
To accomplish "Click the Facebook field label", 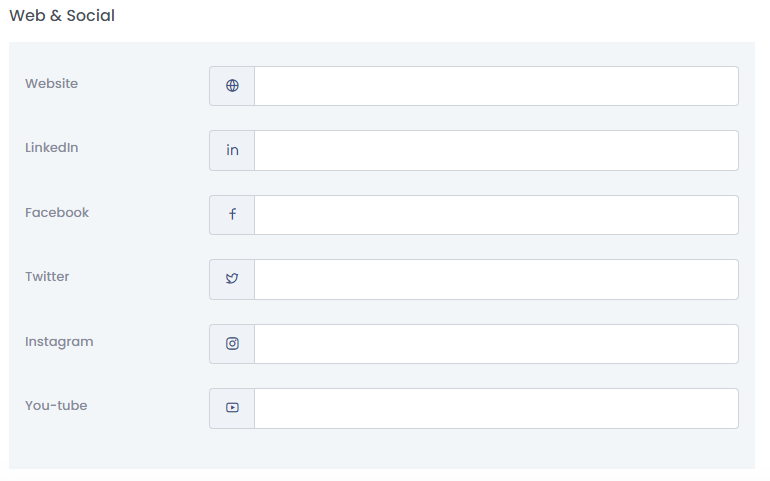I will pyautogui.click(x=57, y=213).
